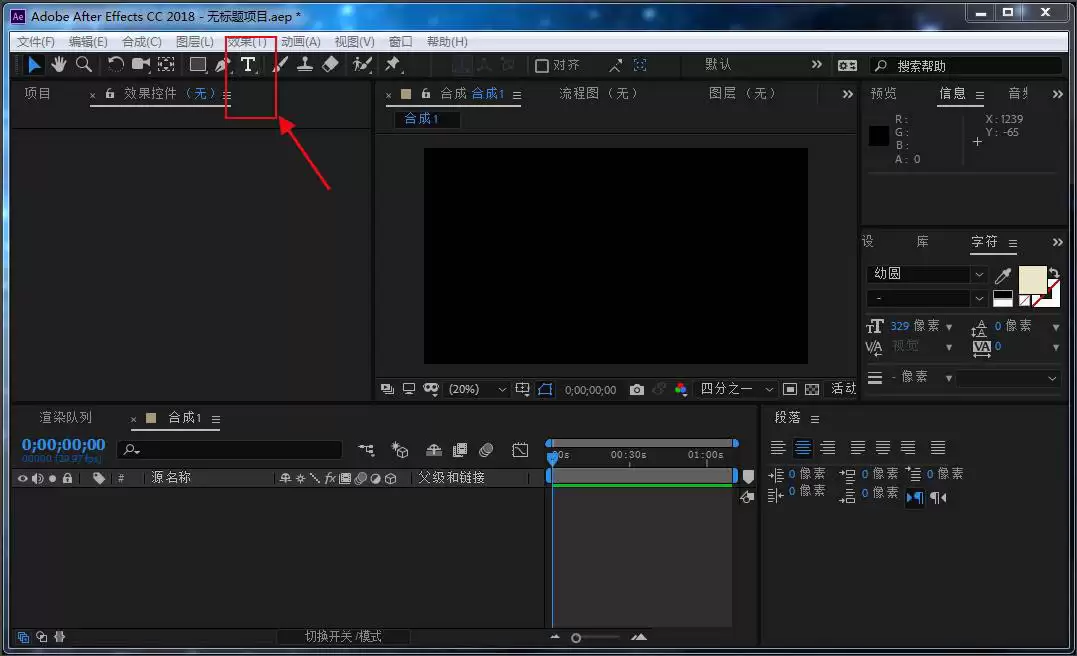Image resolution: width=1077 pixels, height=656 pixels.
Task: Select the Puppet Pin tool
Action: (392, 65)
